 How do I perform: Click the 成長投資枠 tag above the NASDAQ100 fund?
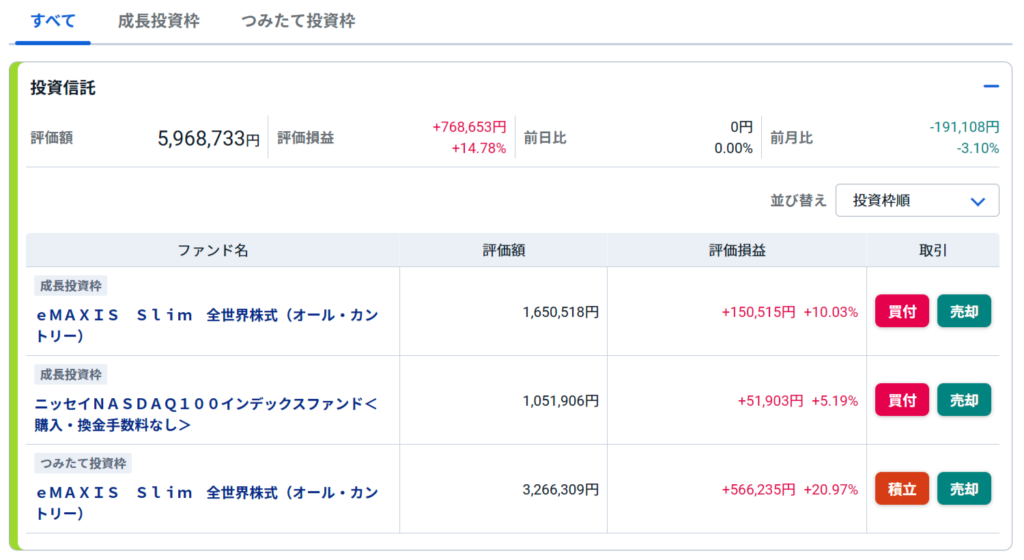point(71,375)
